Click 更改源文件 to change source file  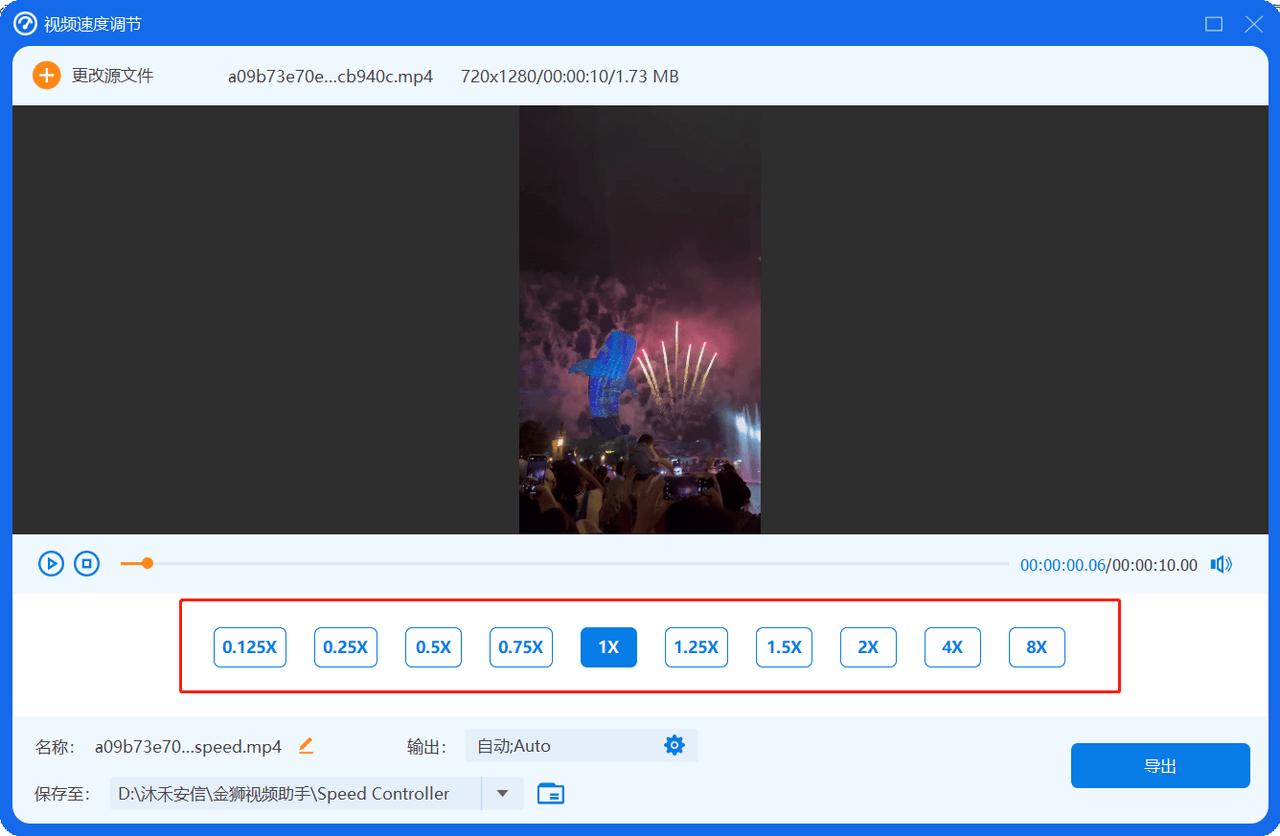coord(112,76)
